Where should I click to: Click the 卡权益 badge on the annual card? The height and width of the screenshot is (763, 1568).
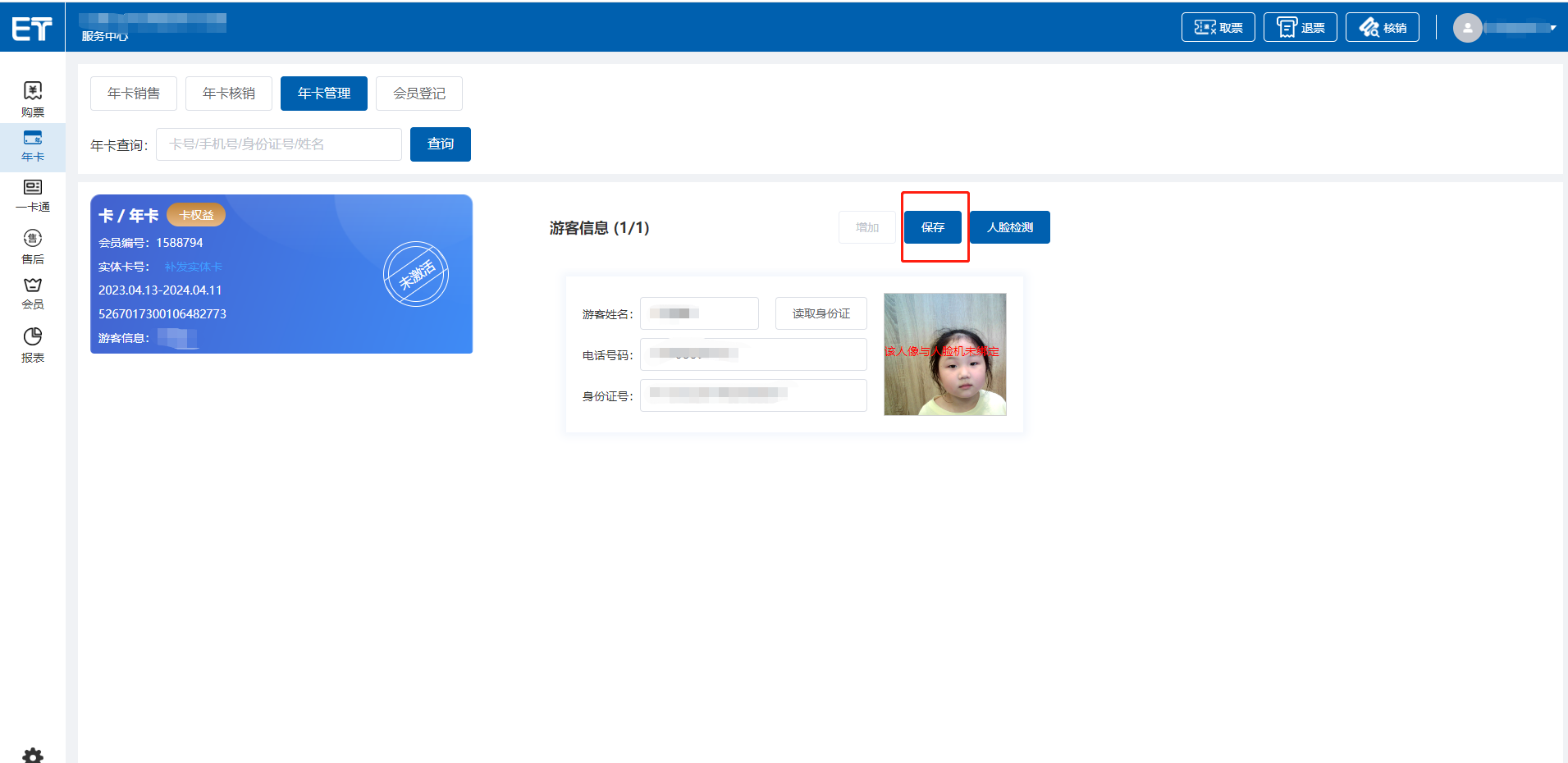tap(196, 215)
